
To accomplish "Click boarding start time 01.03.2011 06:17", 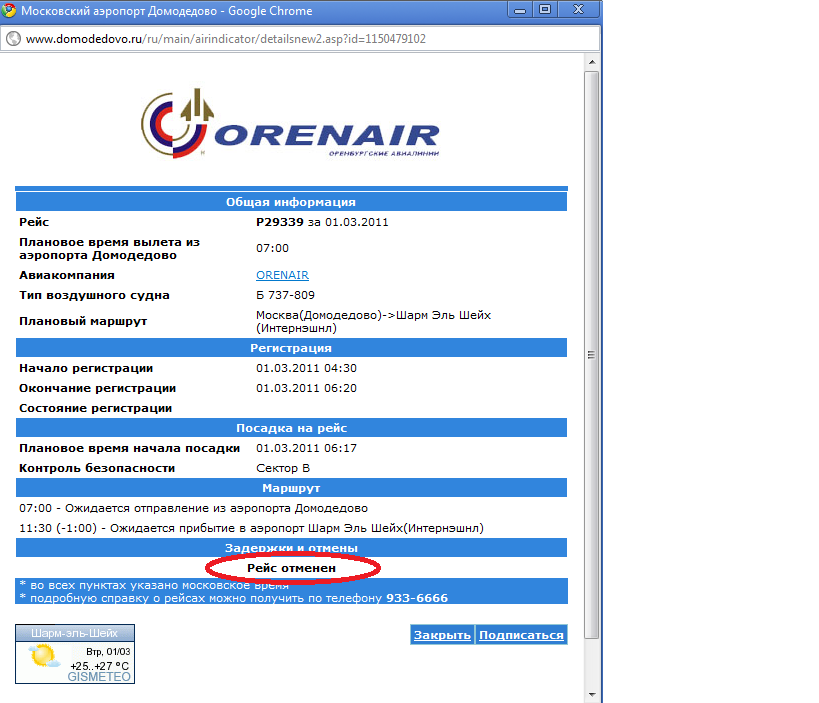I will 306,448.
